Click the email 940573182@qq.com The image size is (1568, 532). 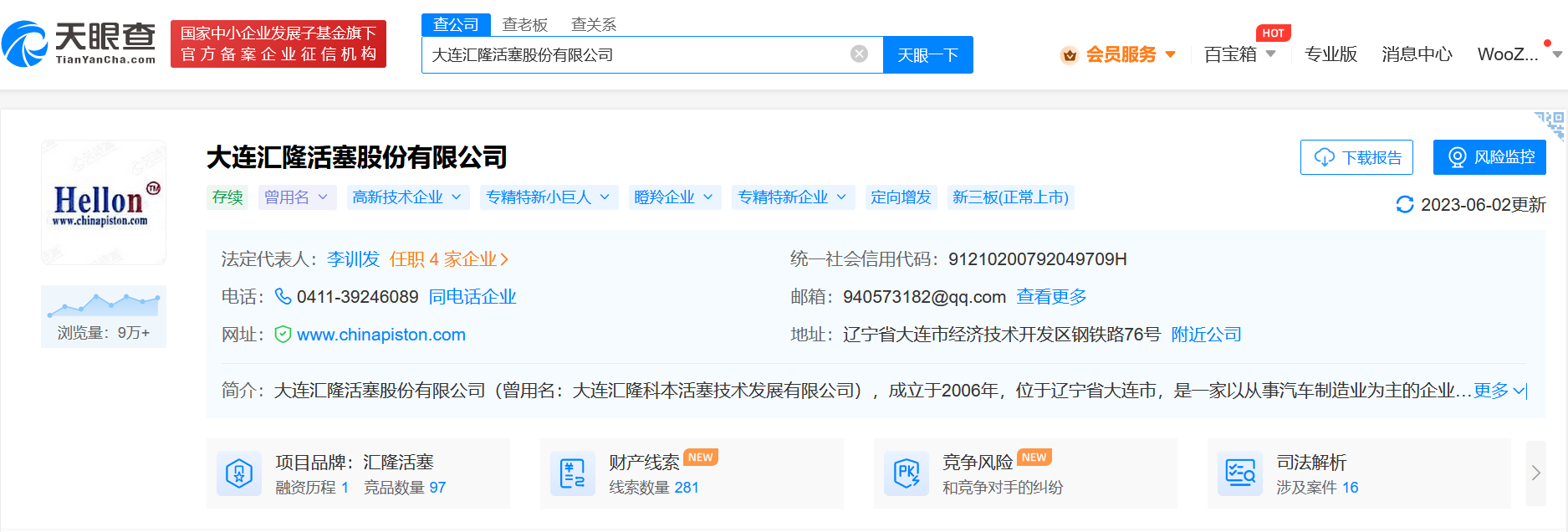[x=924, y=297]
